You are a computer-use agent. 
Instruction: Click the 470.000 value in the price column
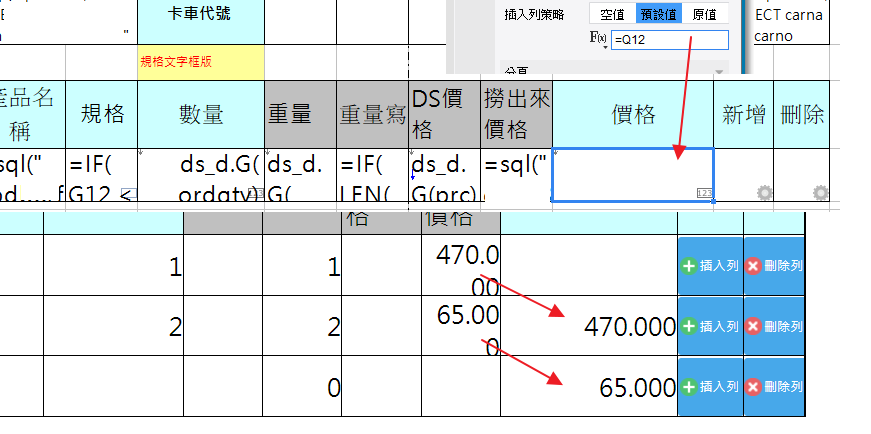pos(629,327)
